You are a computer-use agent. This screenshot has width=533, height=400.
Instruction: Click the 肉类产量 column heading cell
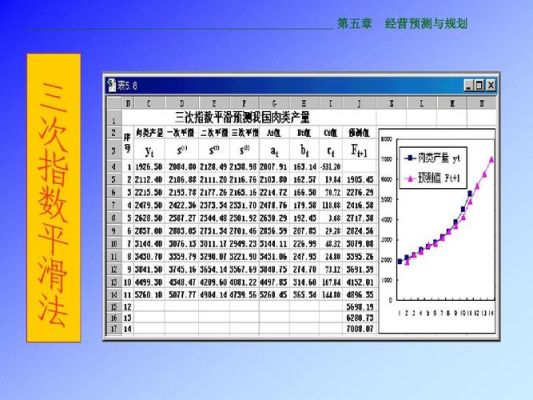(x=149, y=133)
